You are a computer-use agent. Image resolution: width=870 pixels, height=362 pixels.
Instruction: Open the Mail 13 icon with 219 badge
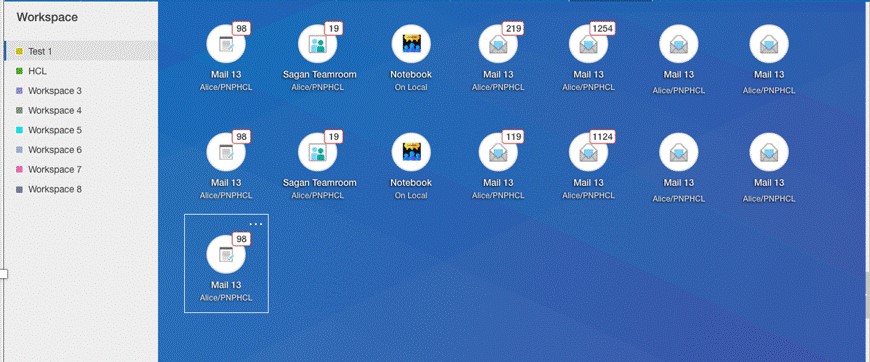pyautogui.click(x=498, y=44)
